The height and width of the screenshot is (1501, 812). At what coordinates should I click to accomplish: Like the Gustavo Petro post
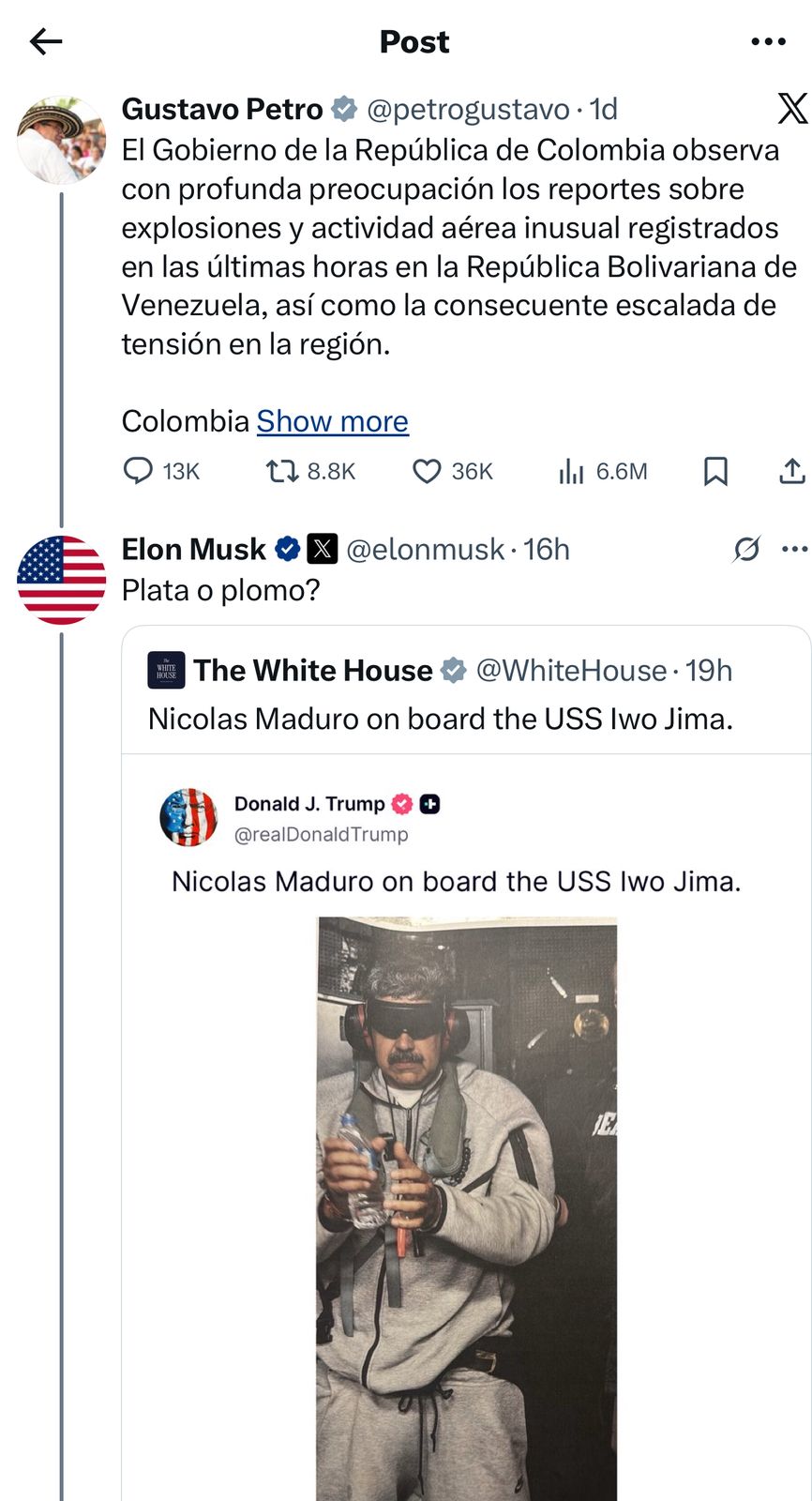point(427,470)
